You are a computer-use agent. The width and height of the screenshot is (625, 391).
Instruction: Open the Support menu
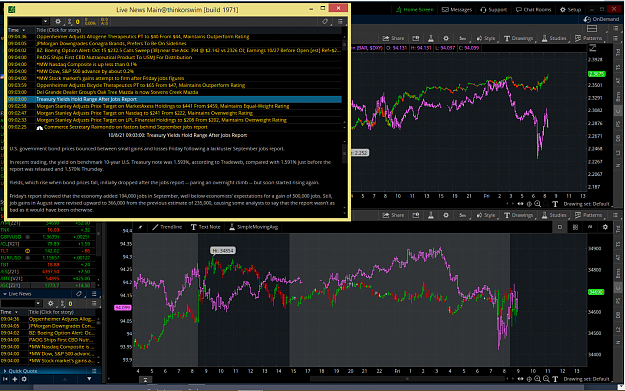493,10
